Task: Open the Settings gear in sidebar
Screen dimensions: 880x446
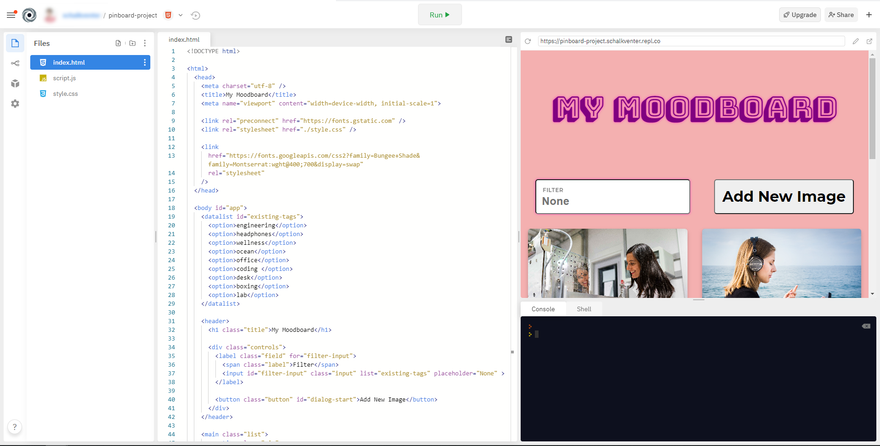Action: pyautogui.click(x=15, y=103)
